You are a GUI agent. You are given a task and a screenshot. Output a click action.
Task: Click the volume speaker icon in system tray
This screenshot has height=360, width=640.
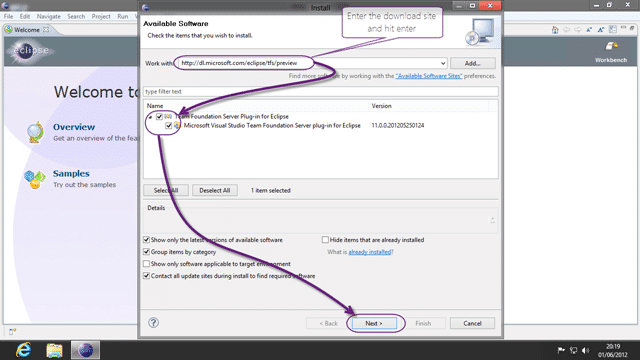[586, 350]
